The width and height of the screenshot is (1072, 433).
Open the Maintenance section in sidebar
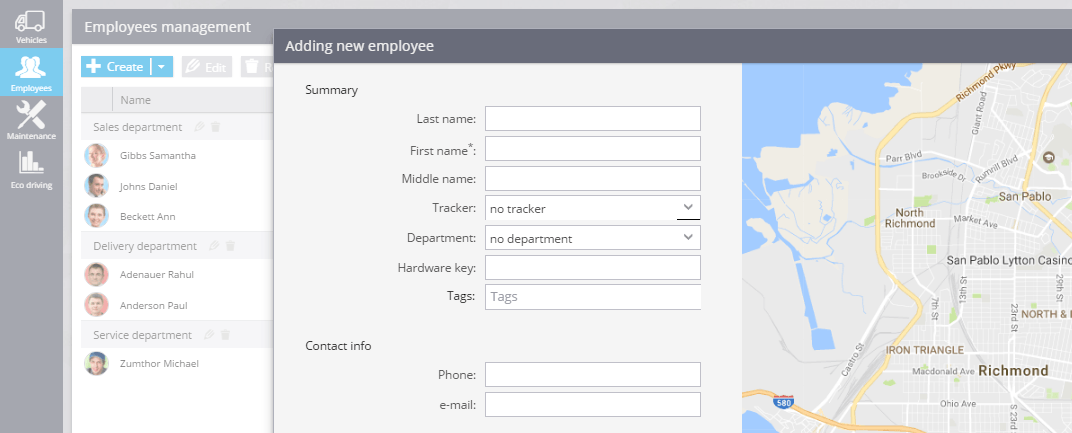pos(31,120)
